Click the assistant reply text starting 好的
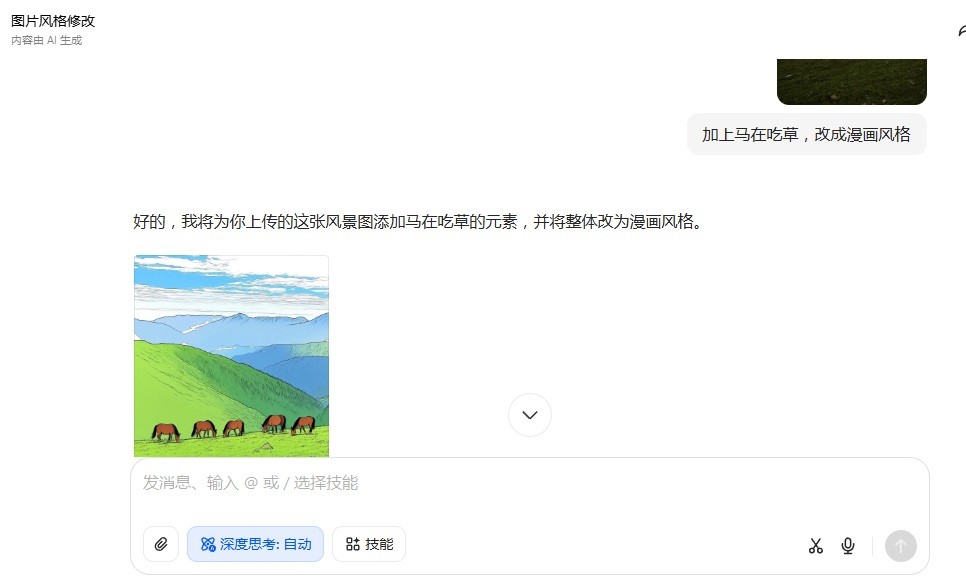The image size is (966, 579). tap(418, 222)
